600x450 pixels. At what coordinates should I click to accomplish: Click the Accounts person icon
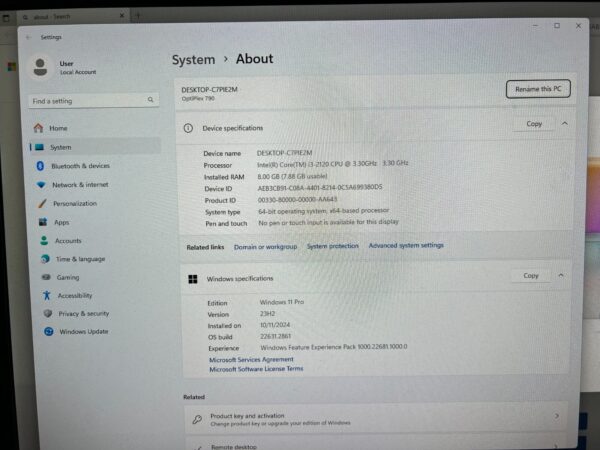click(44, 240)
